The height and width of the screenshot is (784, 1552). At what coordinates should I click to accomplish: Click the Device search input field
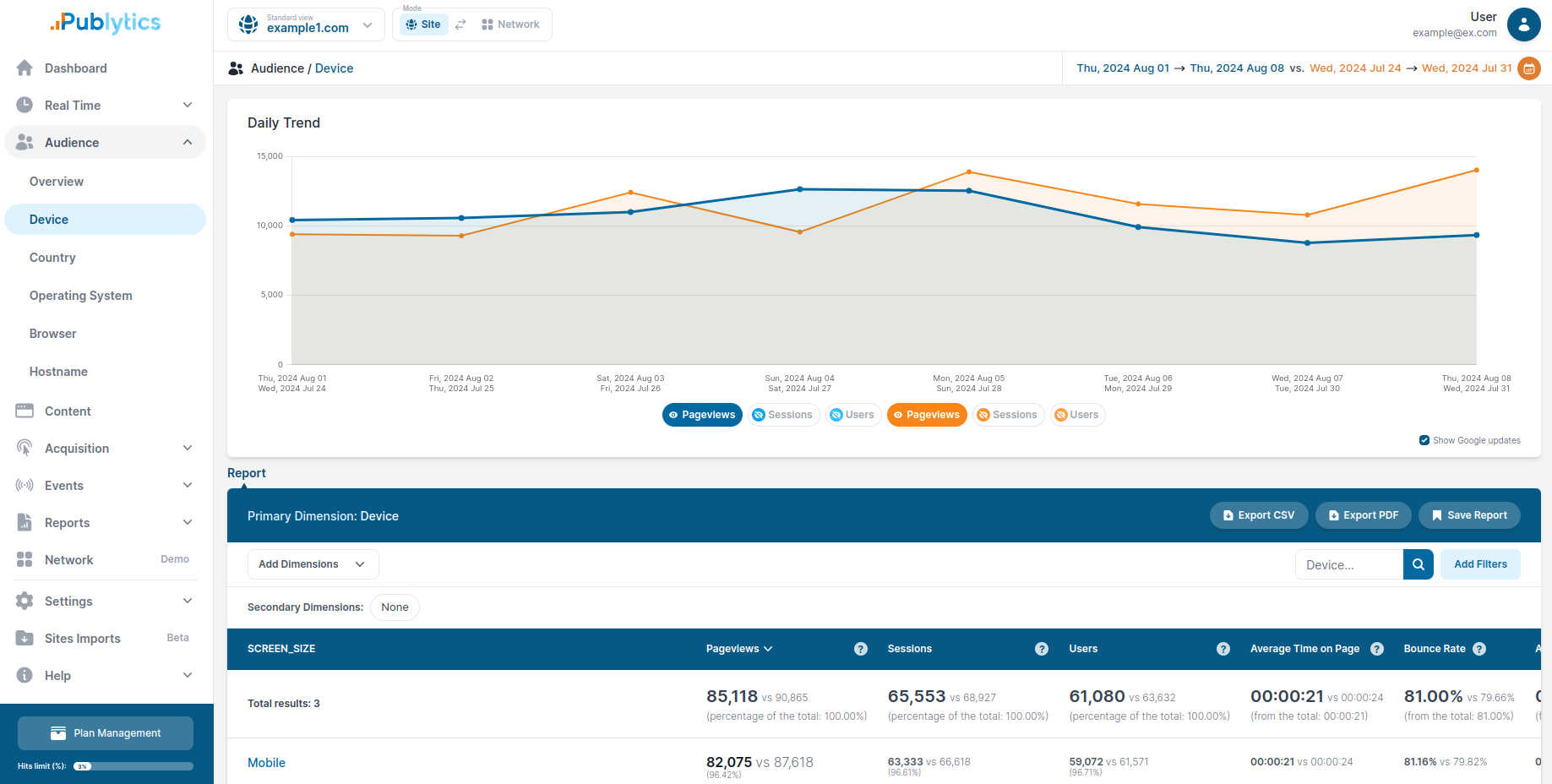(1349, 564)
